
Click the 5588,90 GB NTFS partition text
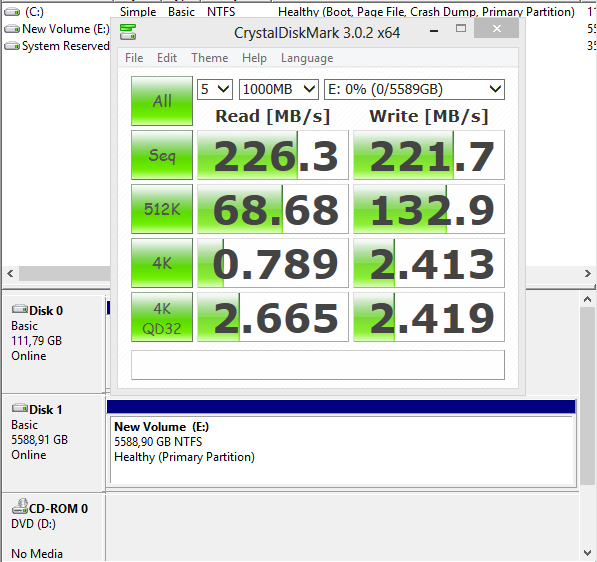(x=158, y=442)
